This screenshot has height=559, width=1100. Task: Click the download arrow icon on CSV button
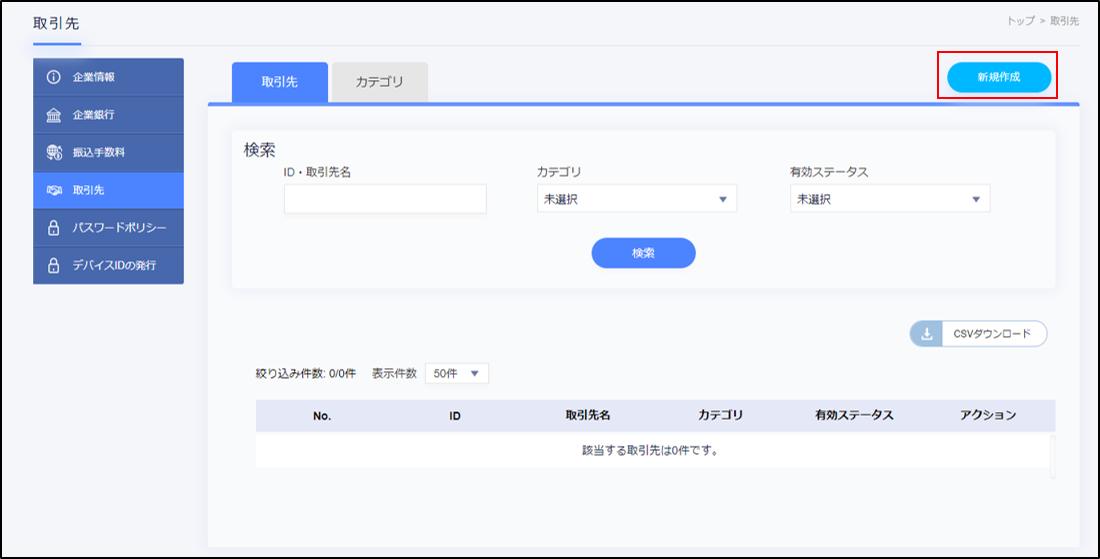click(926, 334)
